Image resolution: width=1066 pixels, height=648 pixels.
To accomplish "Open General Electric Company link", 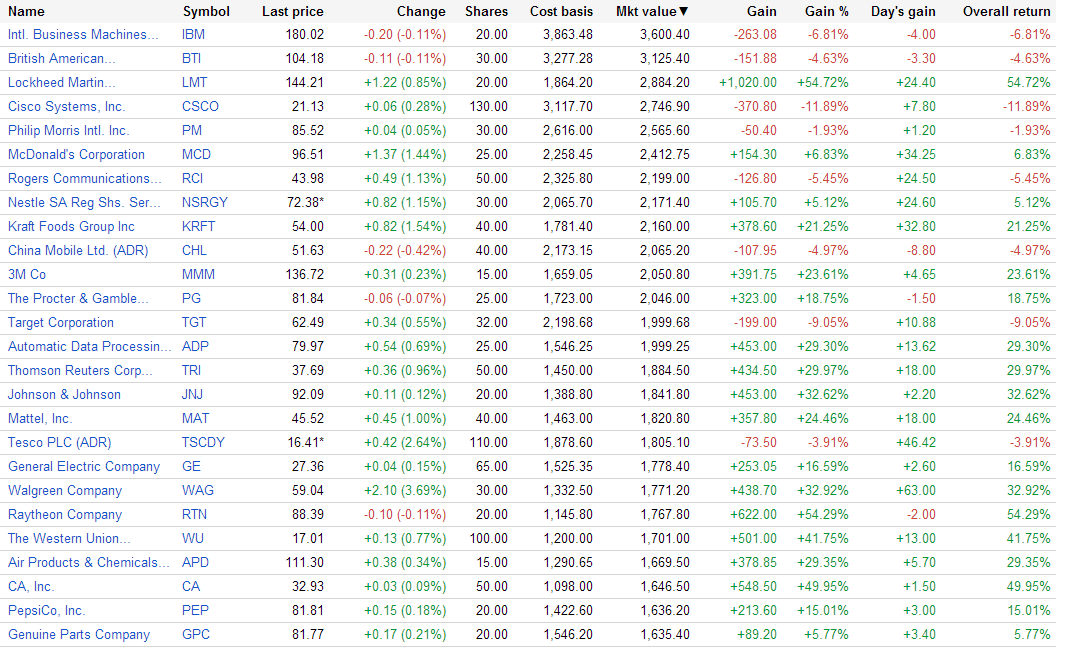I will pos(84,466).
